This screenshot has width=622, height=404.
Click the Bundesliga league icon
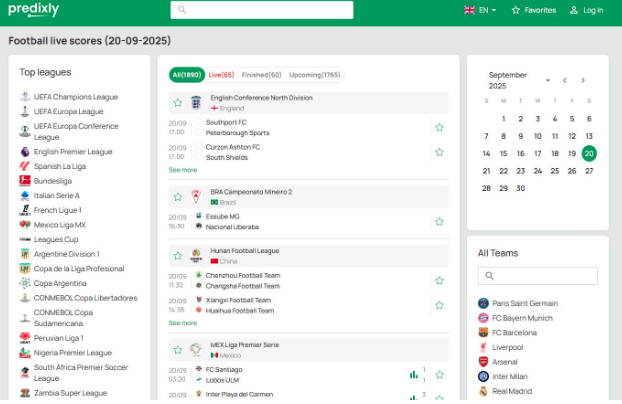(25, 181)
